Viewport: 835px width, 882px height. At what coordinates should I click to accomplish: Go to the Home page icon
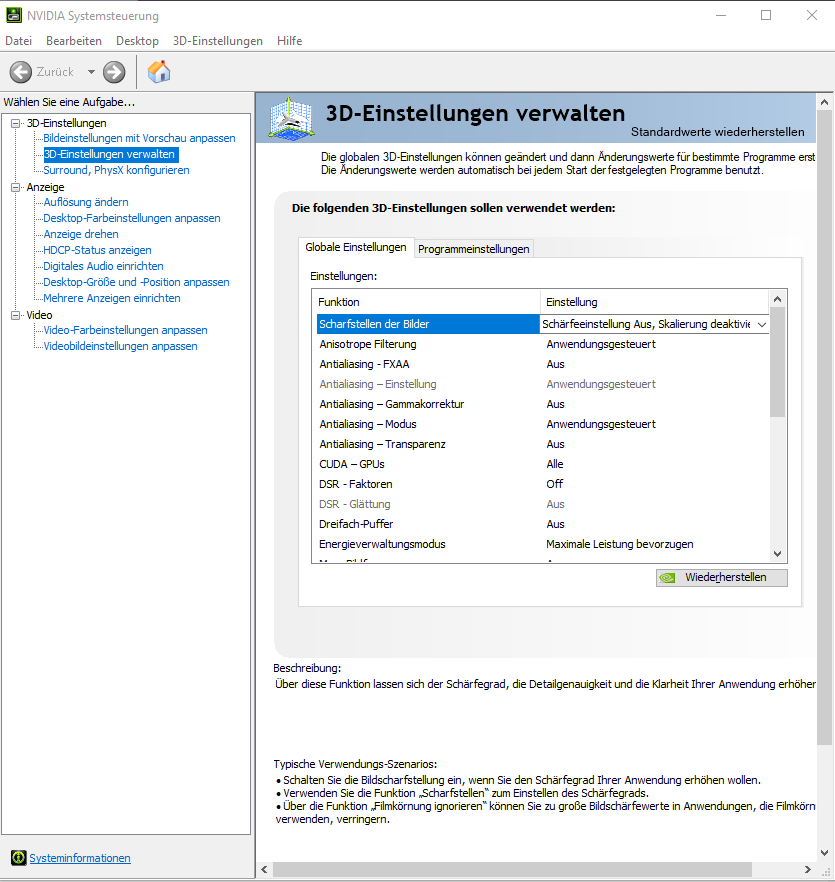point(159,72)
